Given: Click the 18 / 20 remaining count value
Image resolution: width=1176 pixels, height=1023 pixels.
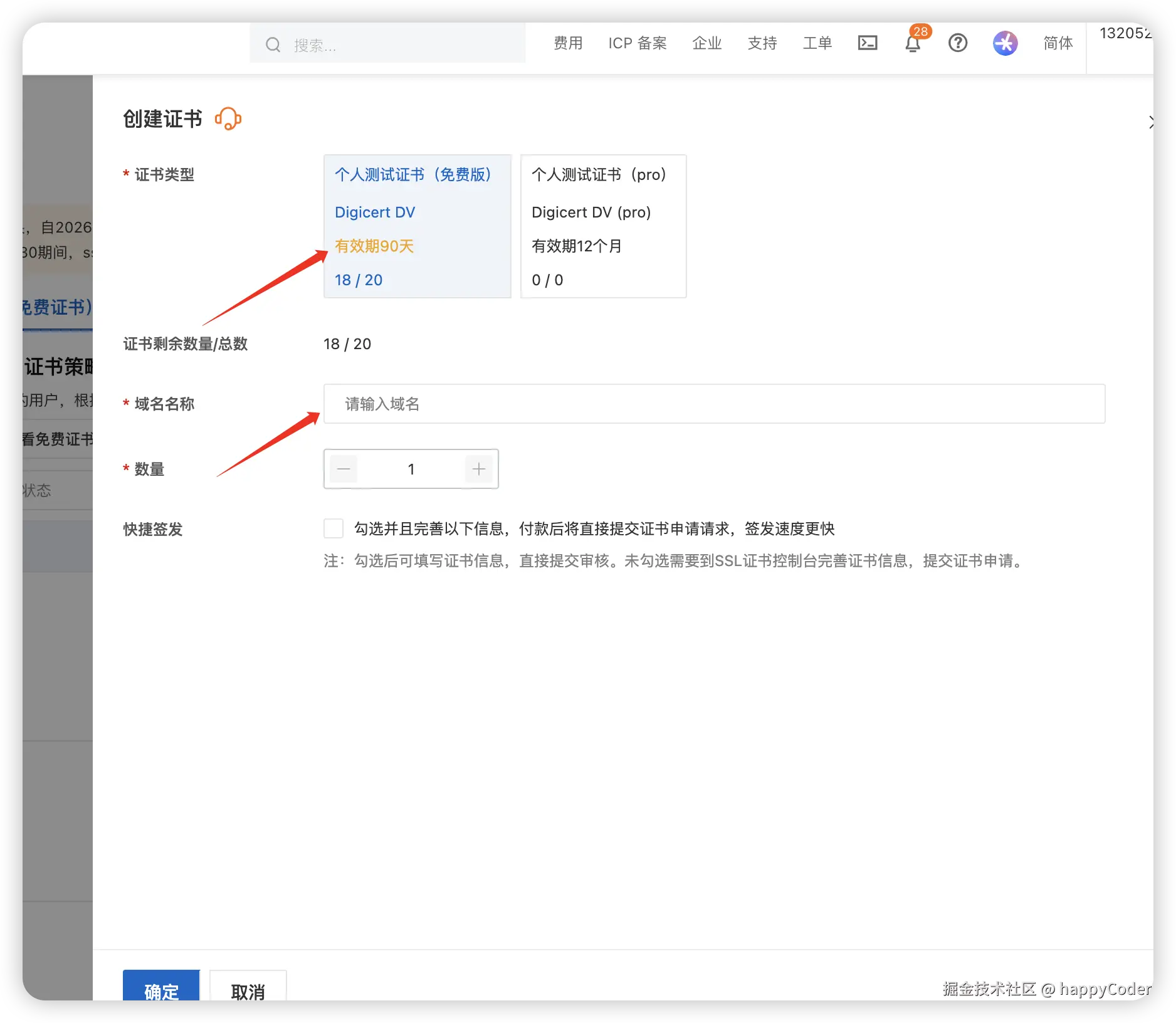Looking at the screenshot, I should point(347,344).
